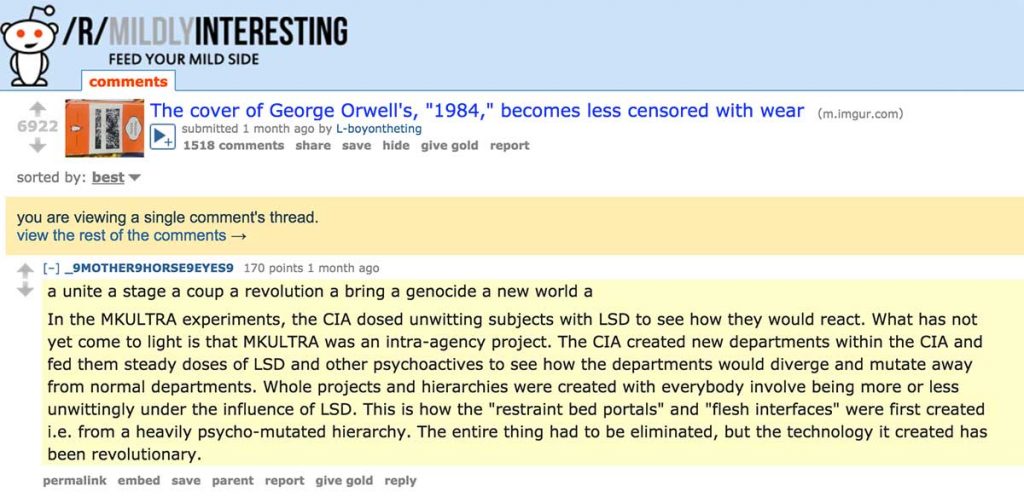
Task: Give gold to the post
Action: [x=449, y=146]
